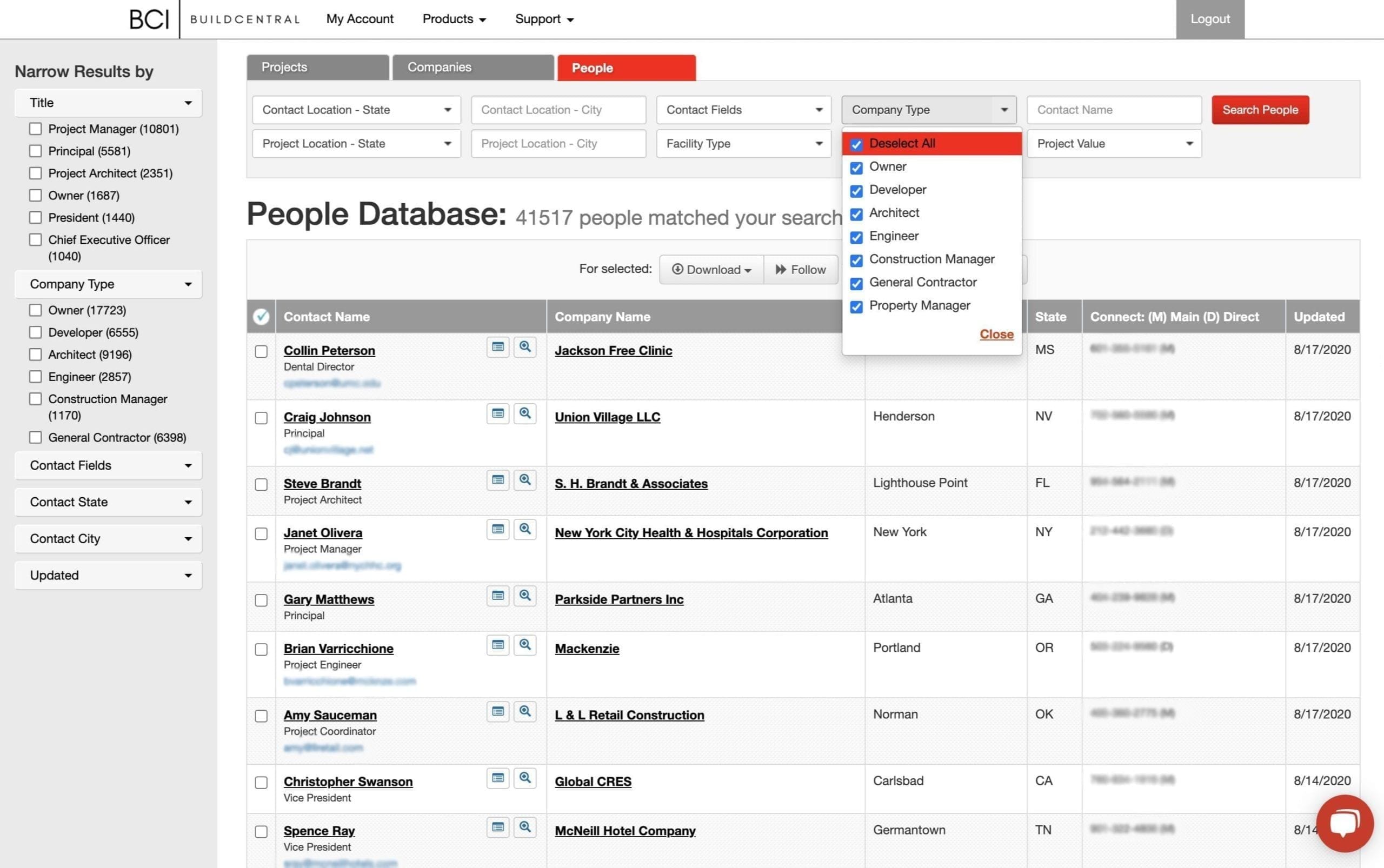Screen dimensions: 1384x868
Task: Uncheck Property Manager option
Action: [x=856, y=306]
